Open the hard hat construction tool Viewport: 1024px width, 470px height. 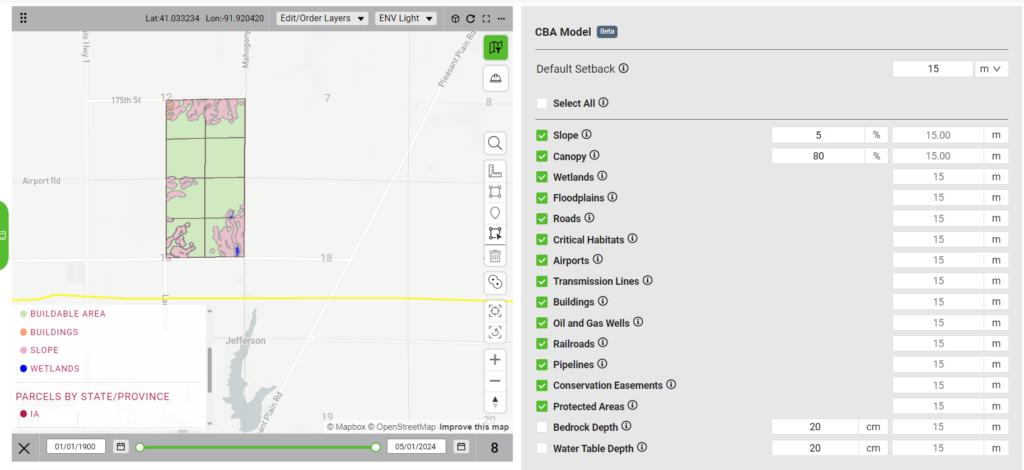coord(496,79)
